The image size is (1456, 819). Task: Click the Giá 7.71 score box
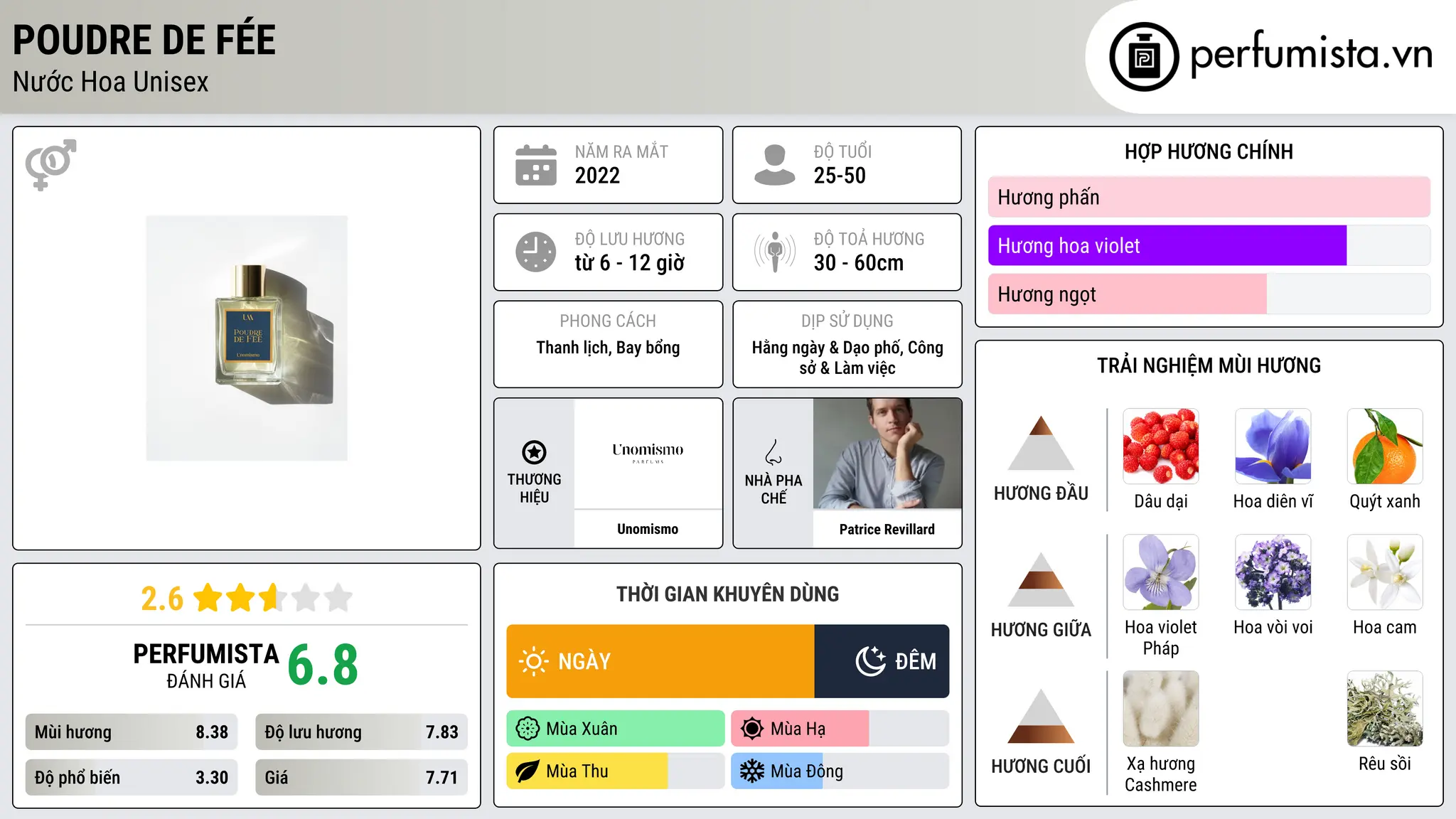[x=362, y=778]
